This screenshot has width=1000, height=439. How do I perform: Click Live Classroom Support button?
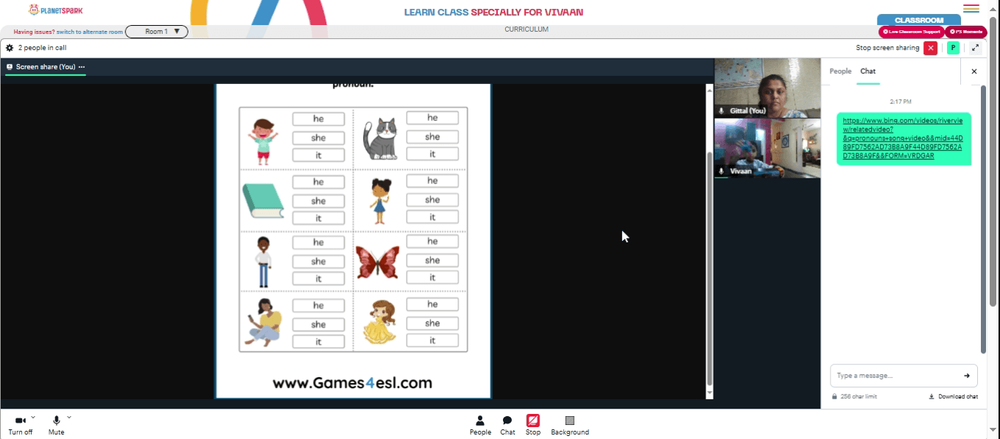911,31
